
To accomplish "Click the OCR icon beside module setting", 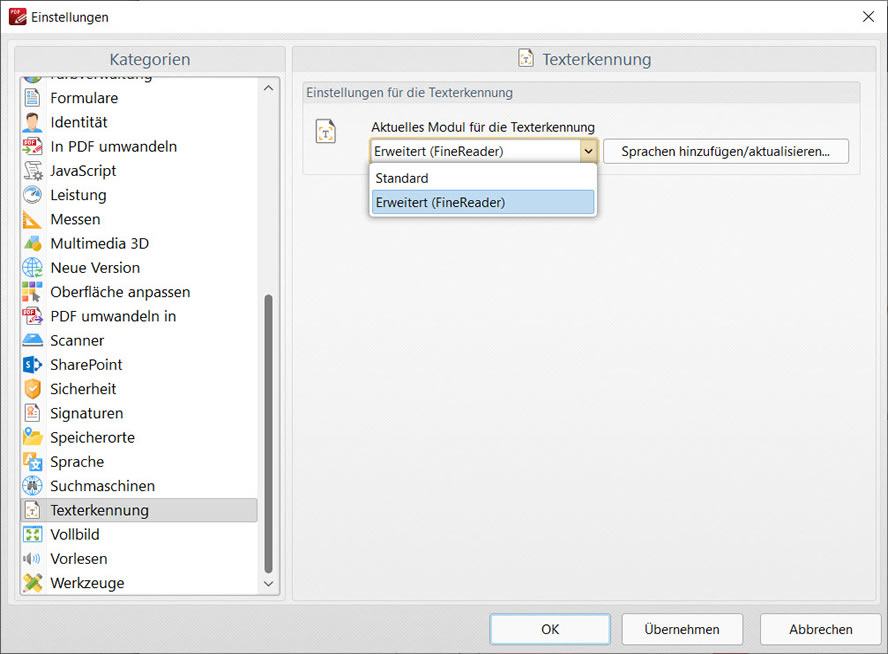I will tap(326, 131).
